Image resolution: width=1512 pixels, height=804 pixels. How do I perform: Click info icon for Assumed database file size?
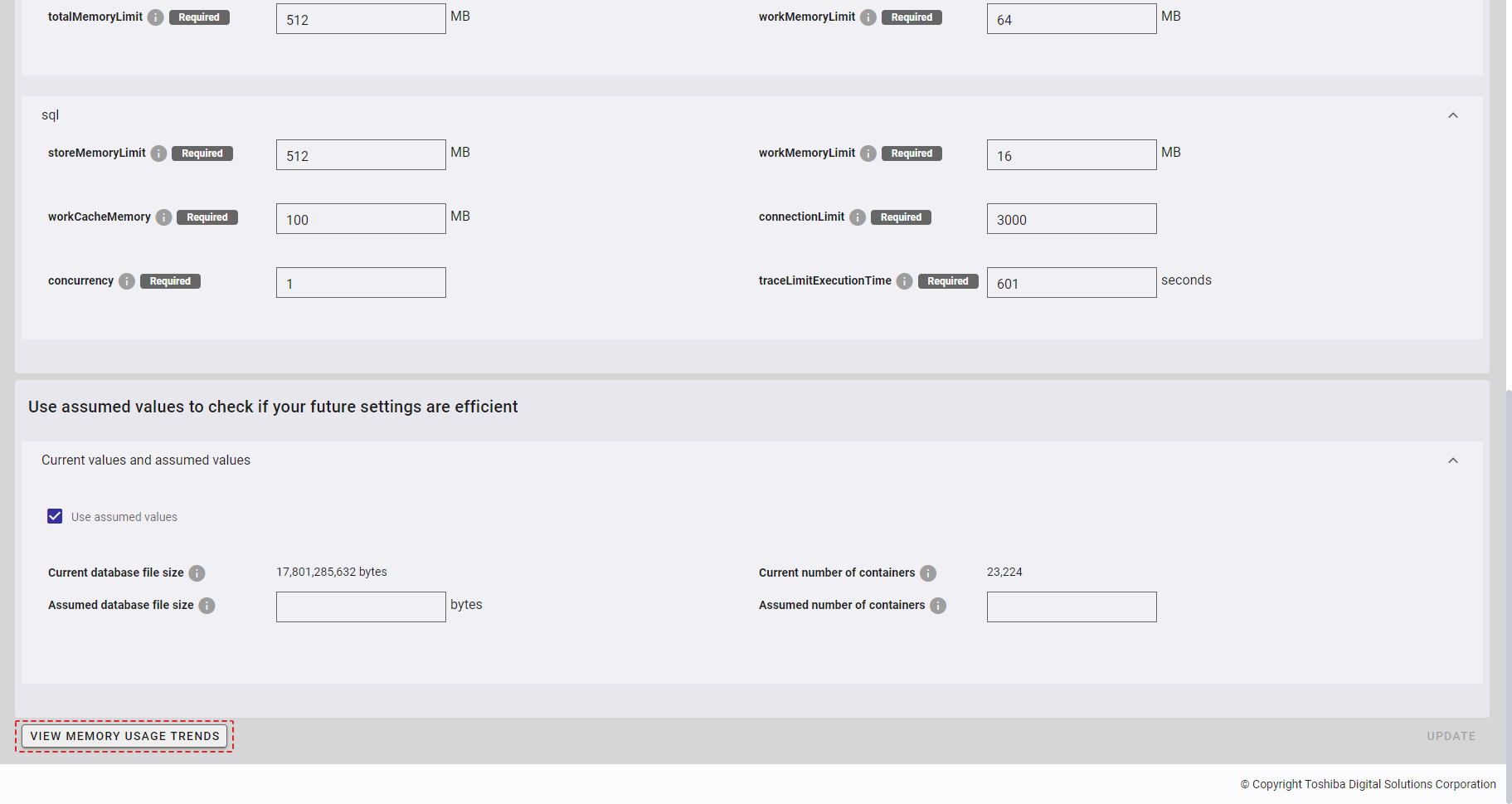click(207, 606)
